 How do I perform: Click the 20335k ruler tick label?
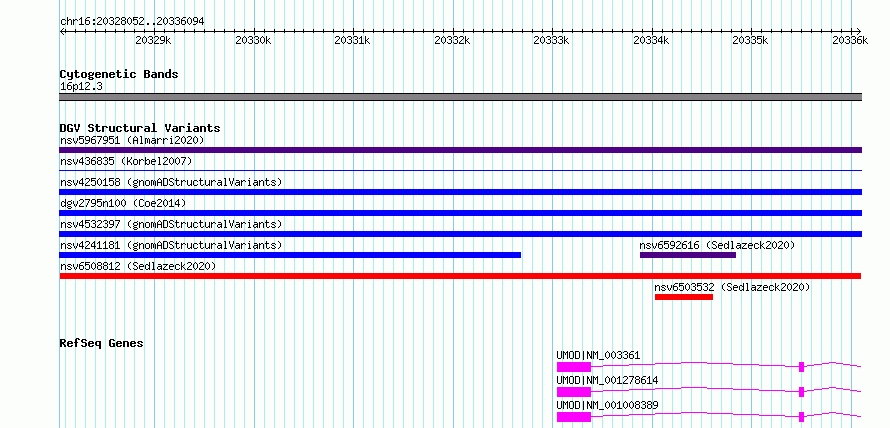click(751, 40)
